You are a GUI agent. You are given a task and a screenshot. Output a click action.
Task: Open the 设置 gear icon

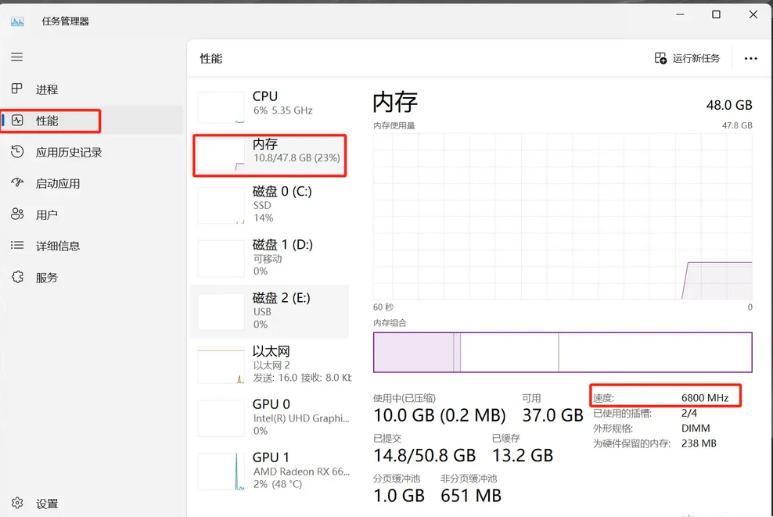pos(17,503)
